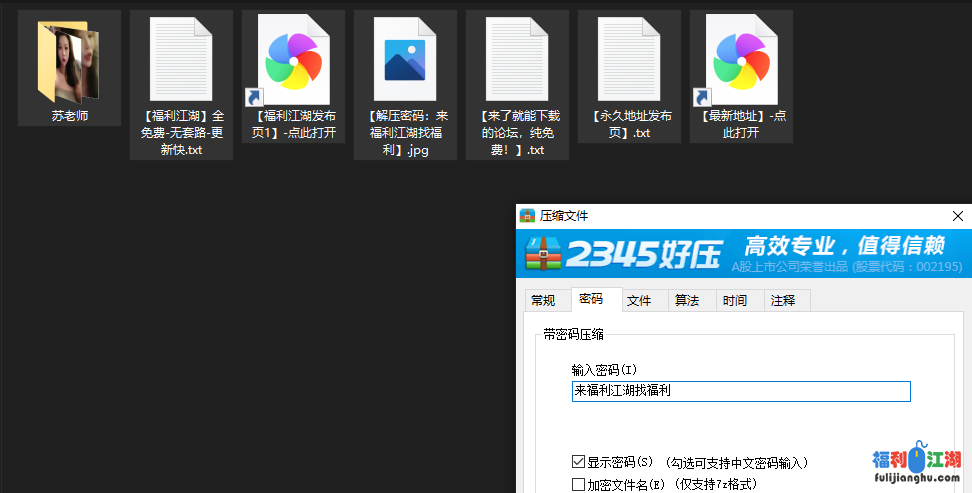The image size is (972, 493).
Task: Switch to the 常规 tab
Action: pos(543,301)
